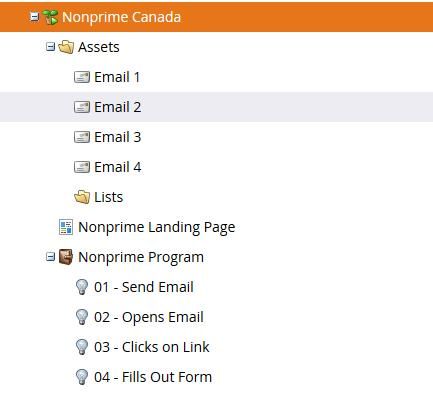Image resolution: width=433 pixels, height=393 pixels.
Task: Open the 02 - Opens Email campaign
Action: [149, 317]
